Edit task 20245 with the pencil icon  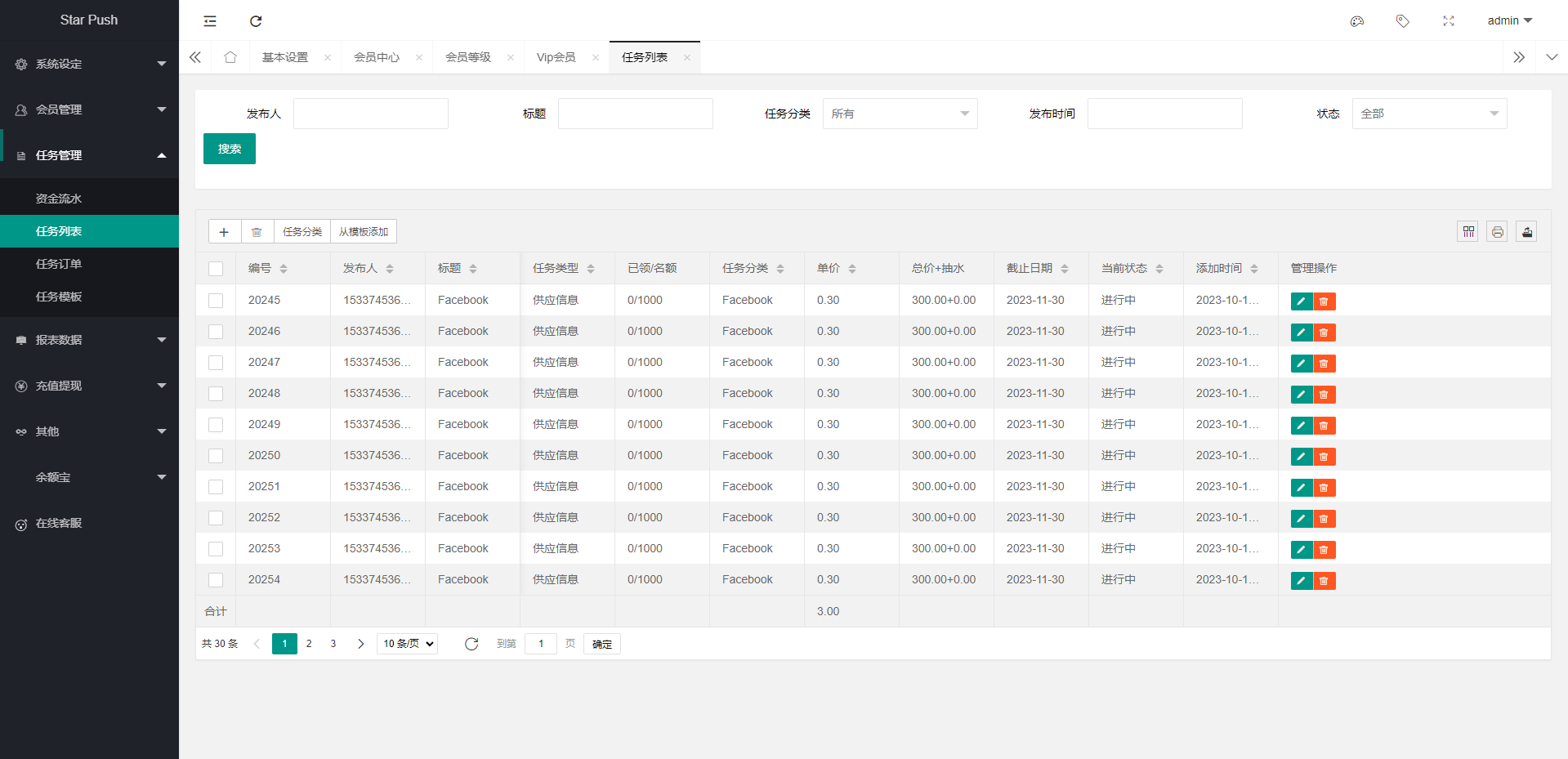1301,301
